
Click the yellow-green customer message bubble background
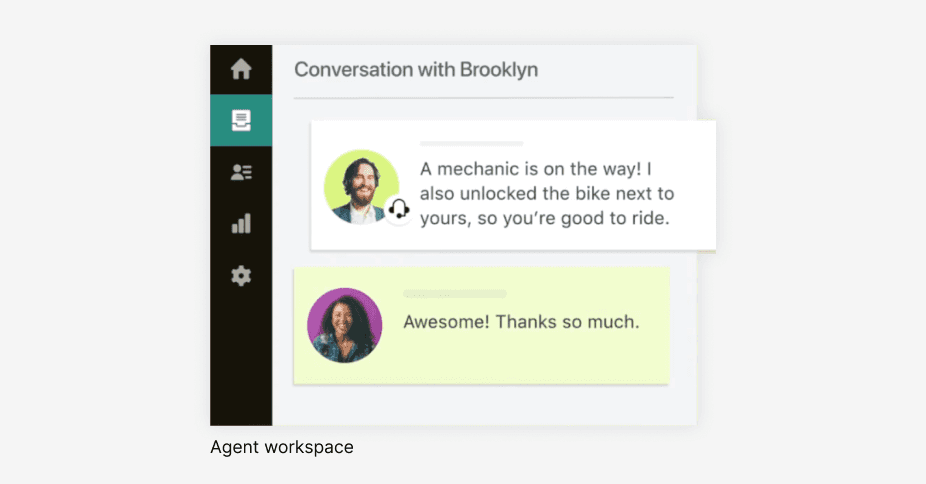click(600, 360)
